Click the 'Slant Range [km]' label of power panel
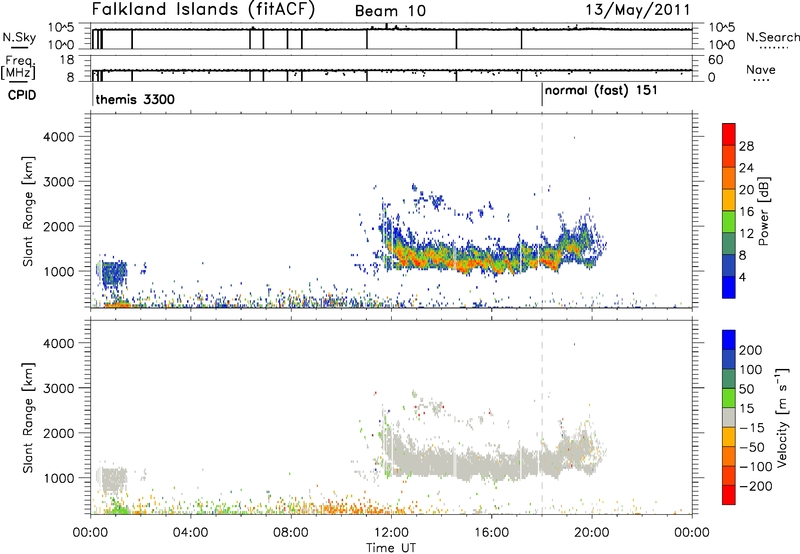This screenshot has width=800, height=554. 28,211
